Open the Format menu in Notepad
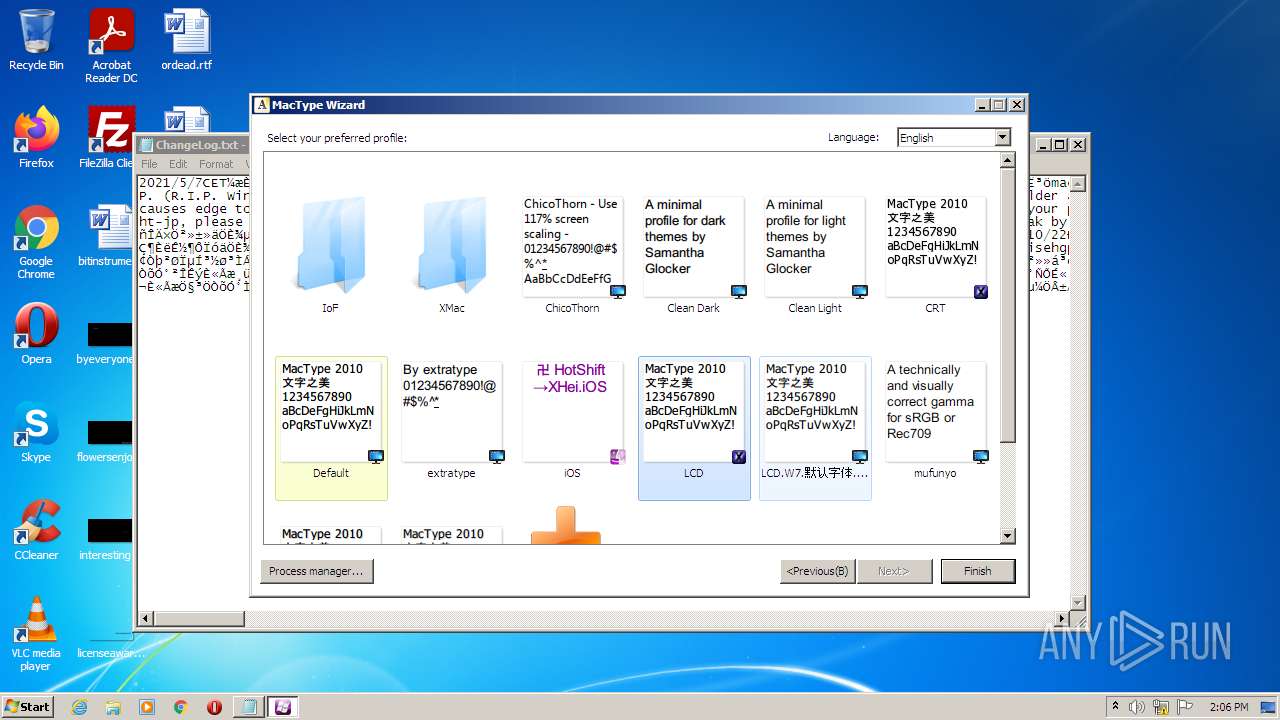Viewport: 1280px width, 720px height. (x=216, y=164)
